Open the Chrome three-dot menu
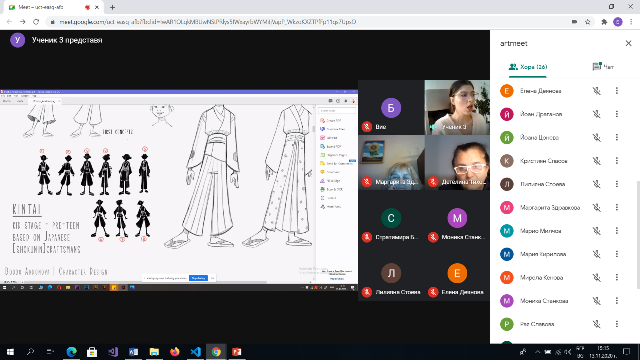Image resolution: width=640 pixels, height=360 pixels. pyautogui.click(x=631, y=22)
